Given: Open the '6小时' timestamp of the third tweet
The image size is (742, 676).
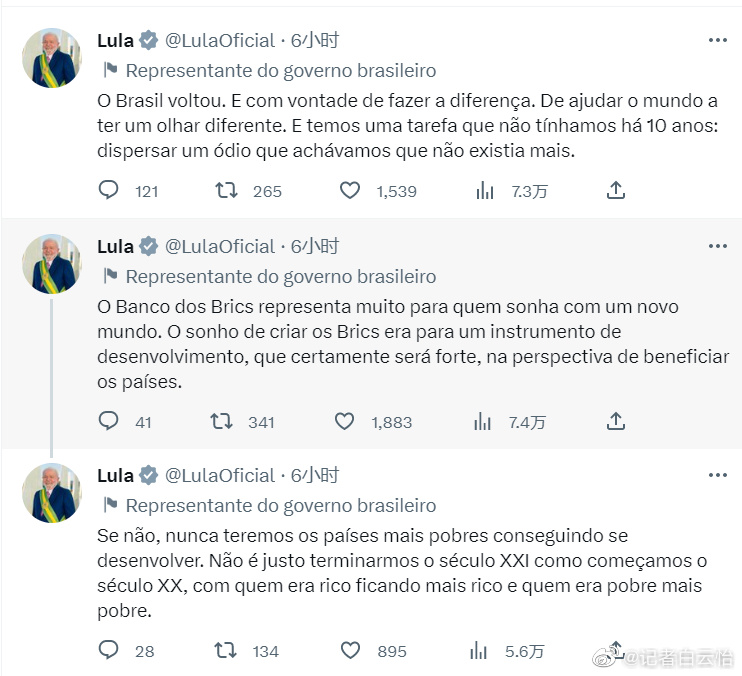Looking at the screenshot, I should 314,475.
